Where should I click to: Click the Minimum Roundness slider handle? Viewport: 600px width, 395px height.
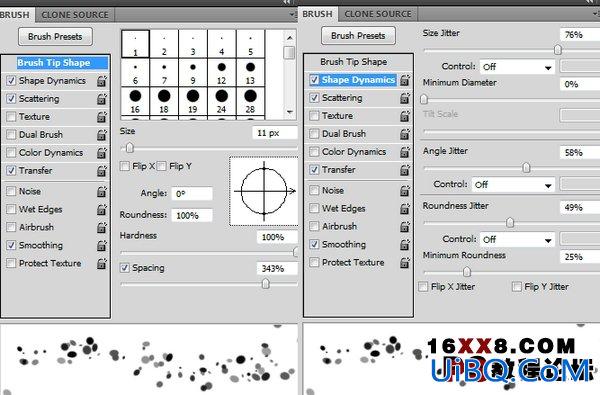pyautogui.click(x=467, y=272)
